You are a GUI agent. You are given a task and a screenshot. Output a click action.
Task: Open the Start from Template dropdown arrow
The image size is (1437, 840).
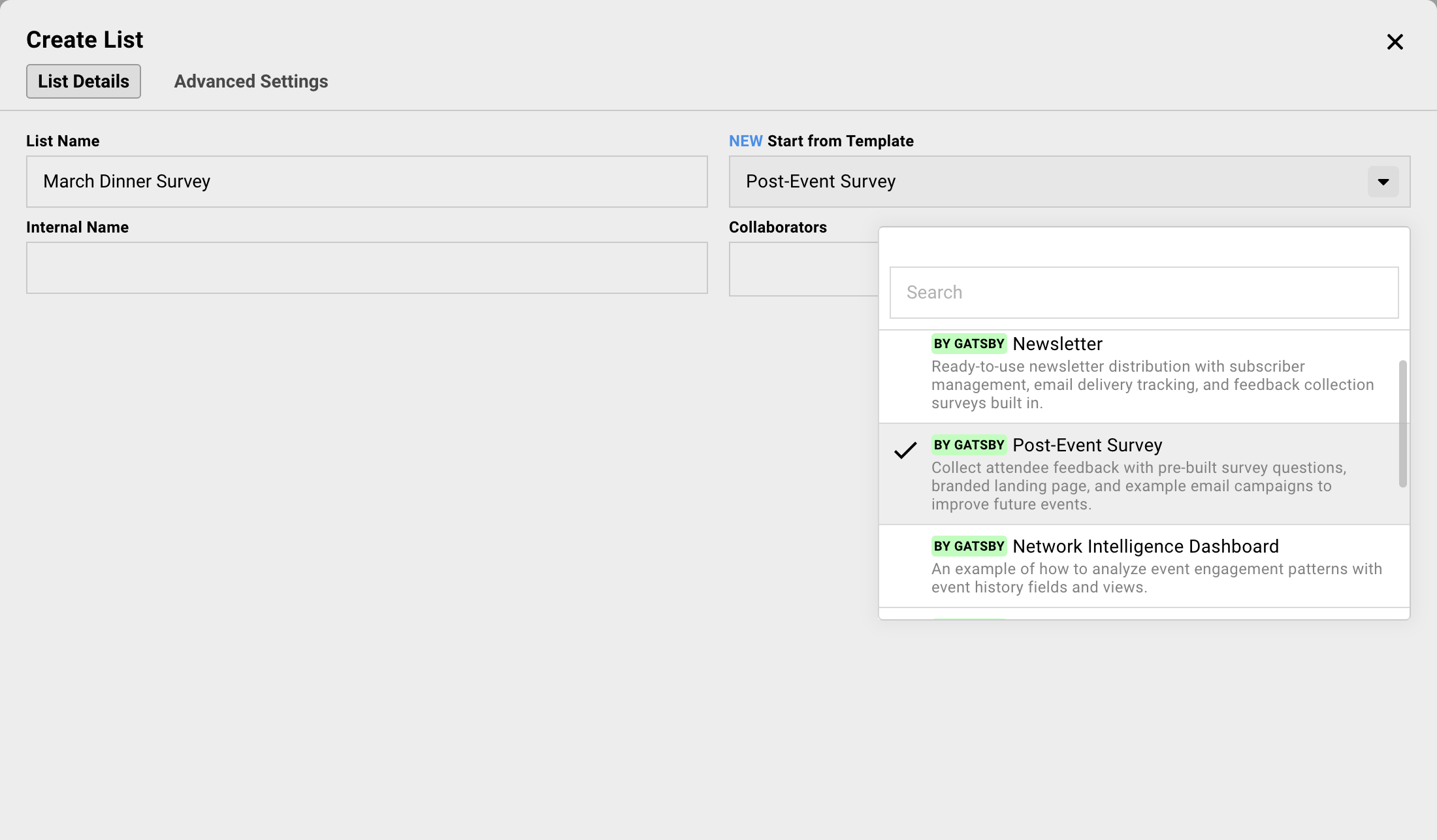click(x=1382, y=182)
